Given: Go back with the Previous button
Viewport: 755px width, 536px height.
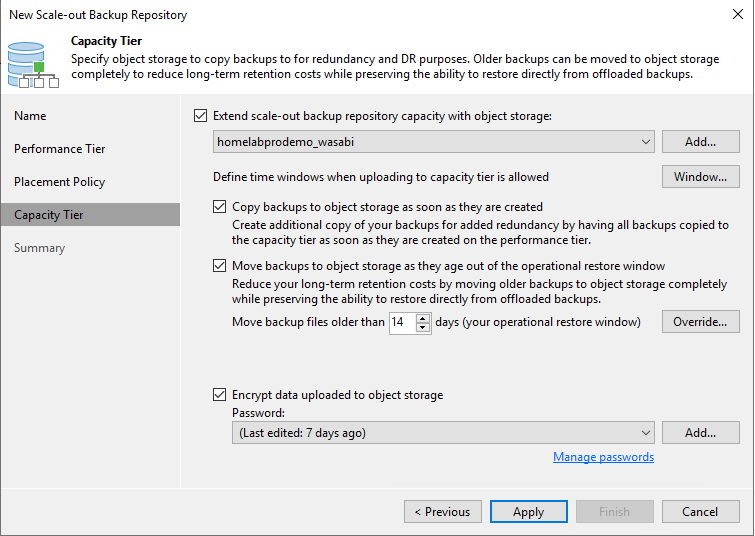Looking at the screenshot, I should (442, 512).
